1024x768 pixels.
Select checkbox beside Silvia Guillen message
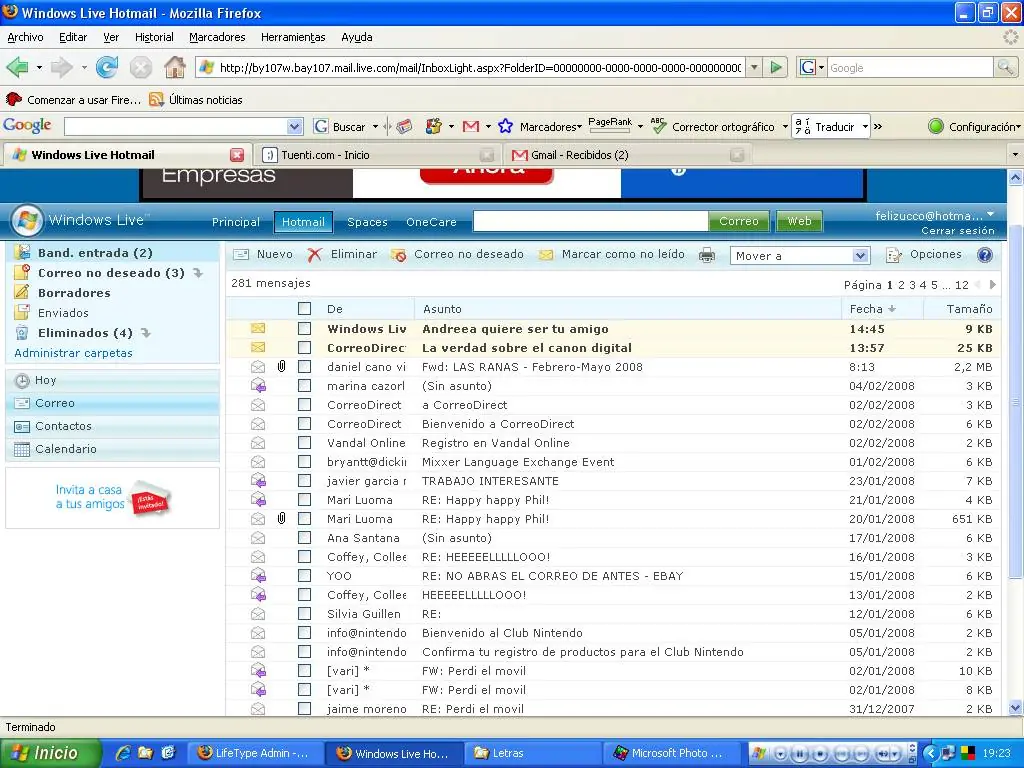pyautogui.click(x=305, y=614)
